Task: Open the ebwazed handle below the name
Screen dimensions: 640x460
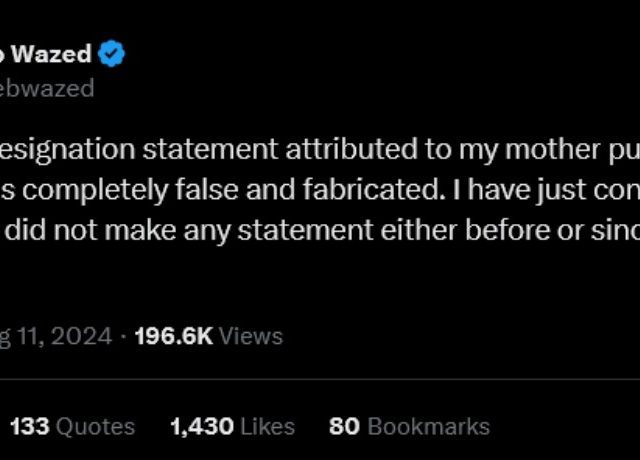Action: (47, 89)
